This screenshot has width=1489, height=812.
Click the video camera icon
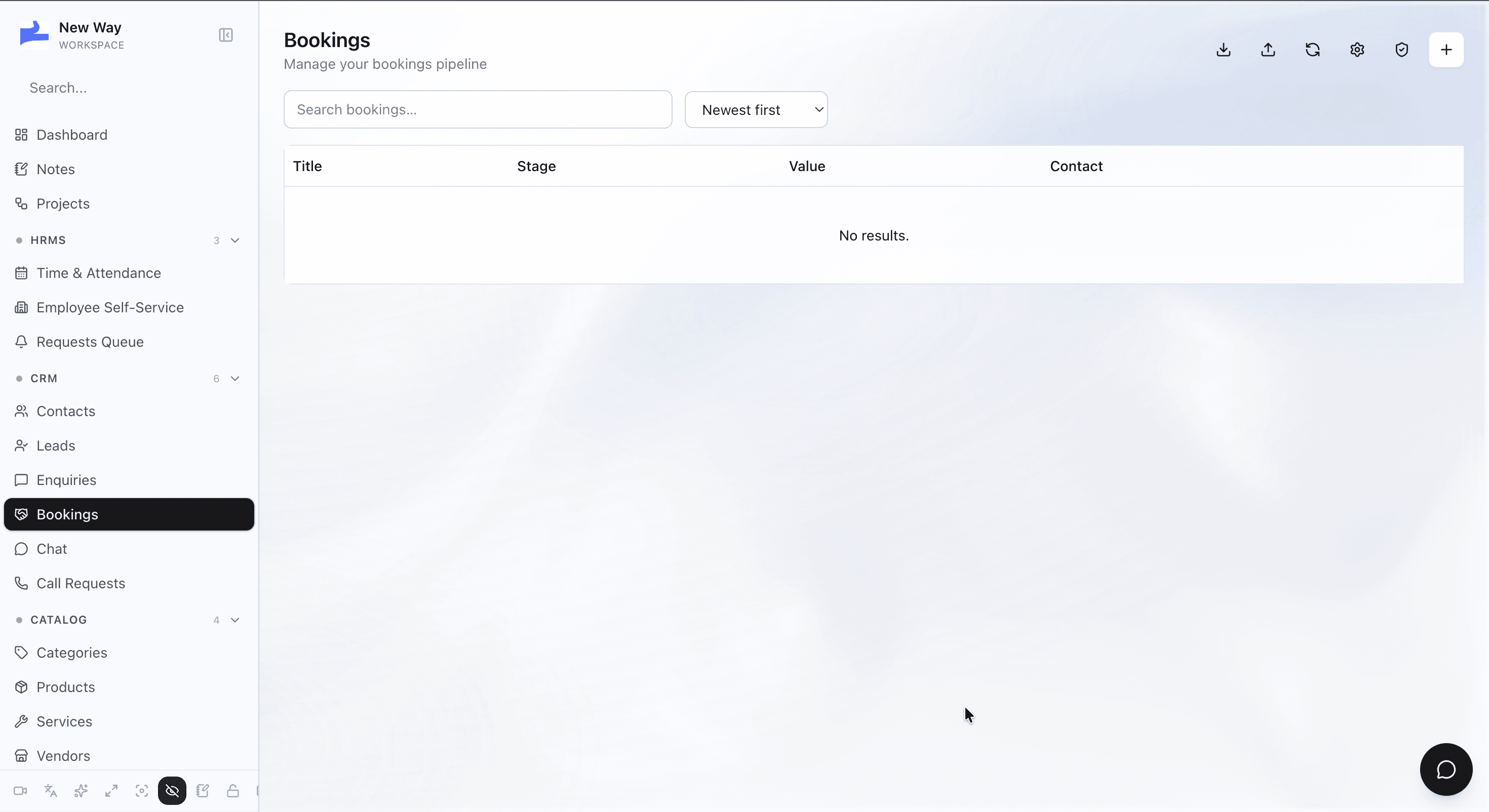tap(20, 791)
